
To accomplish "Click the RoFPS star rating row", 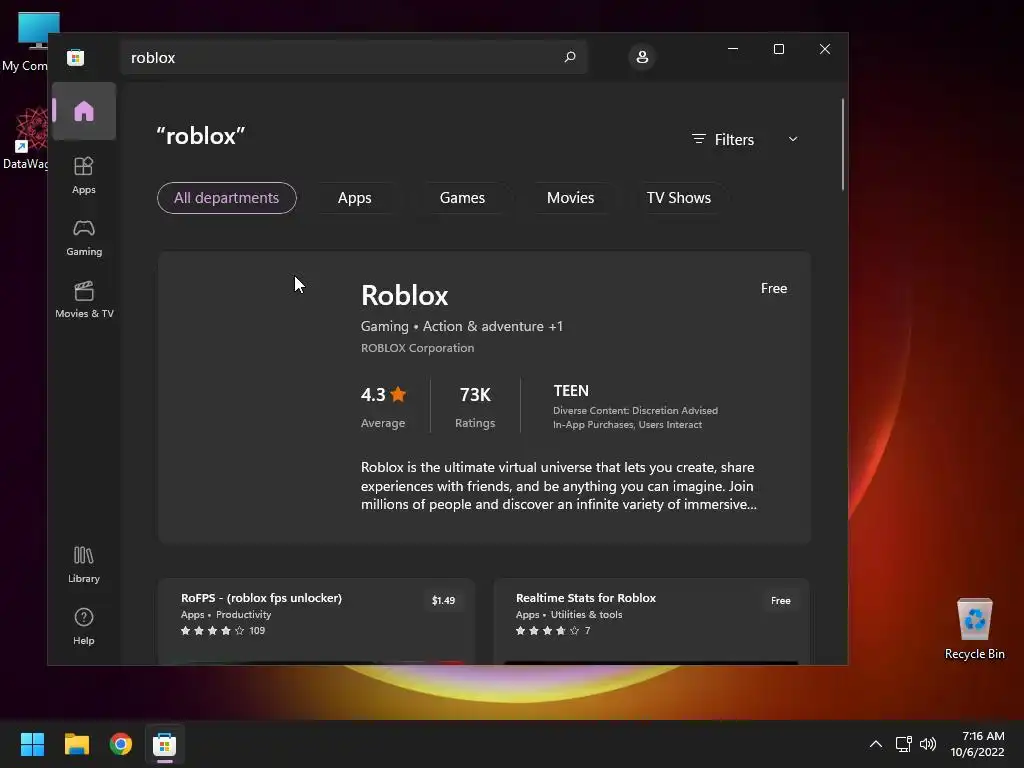I will click(223, 631).
